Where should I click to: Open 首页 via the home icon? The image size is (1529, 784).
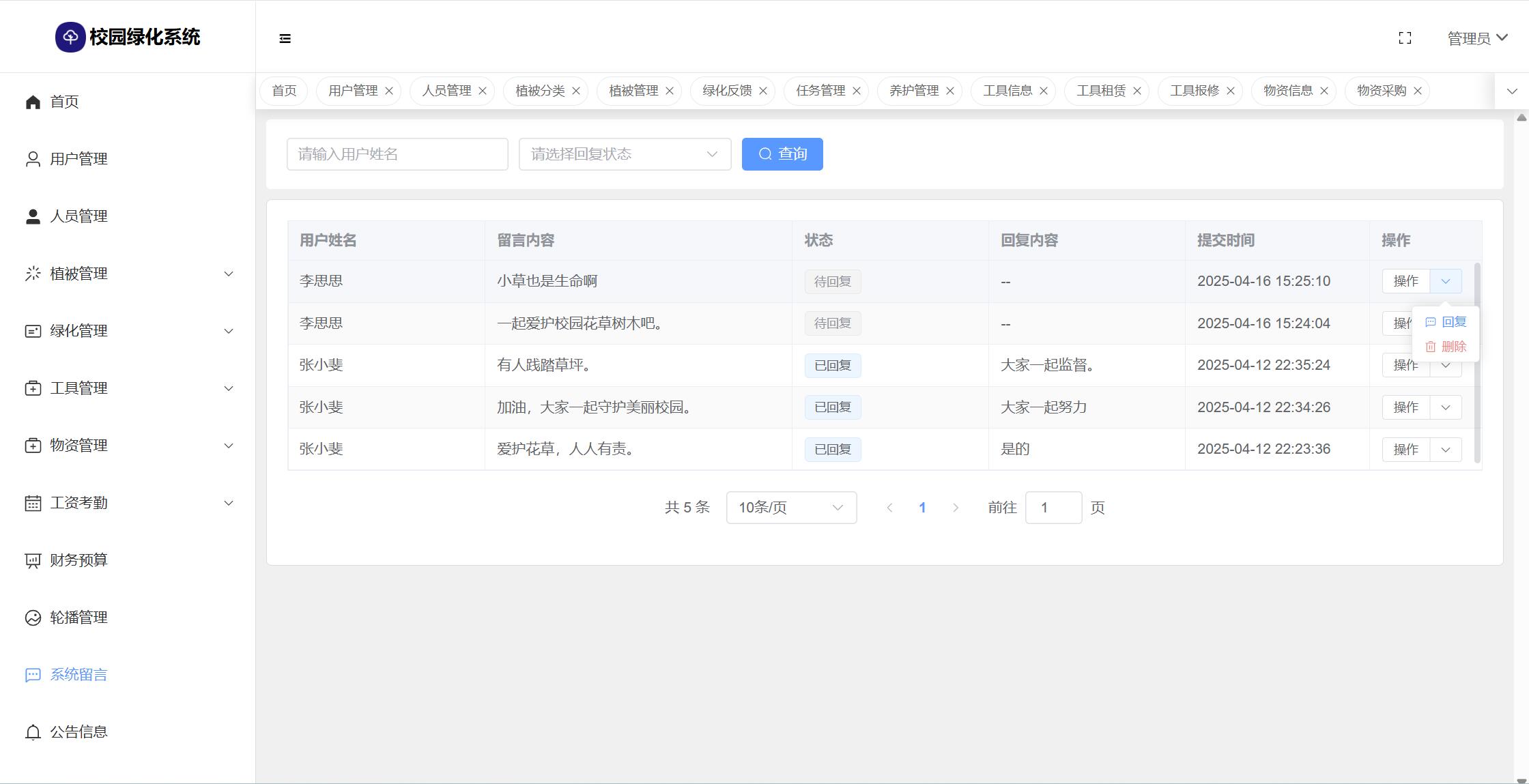click(33, 102)
